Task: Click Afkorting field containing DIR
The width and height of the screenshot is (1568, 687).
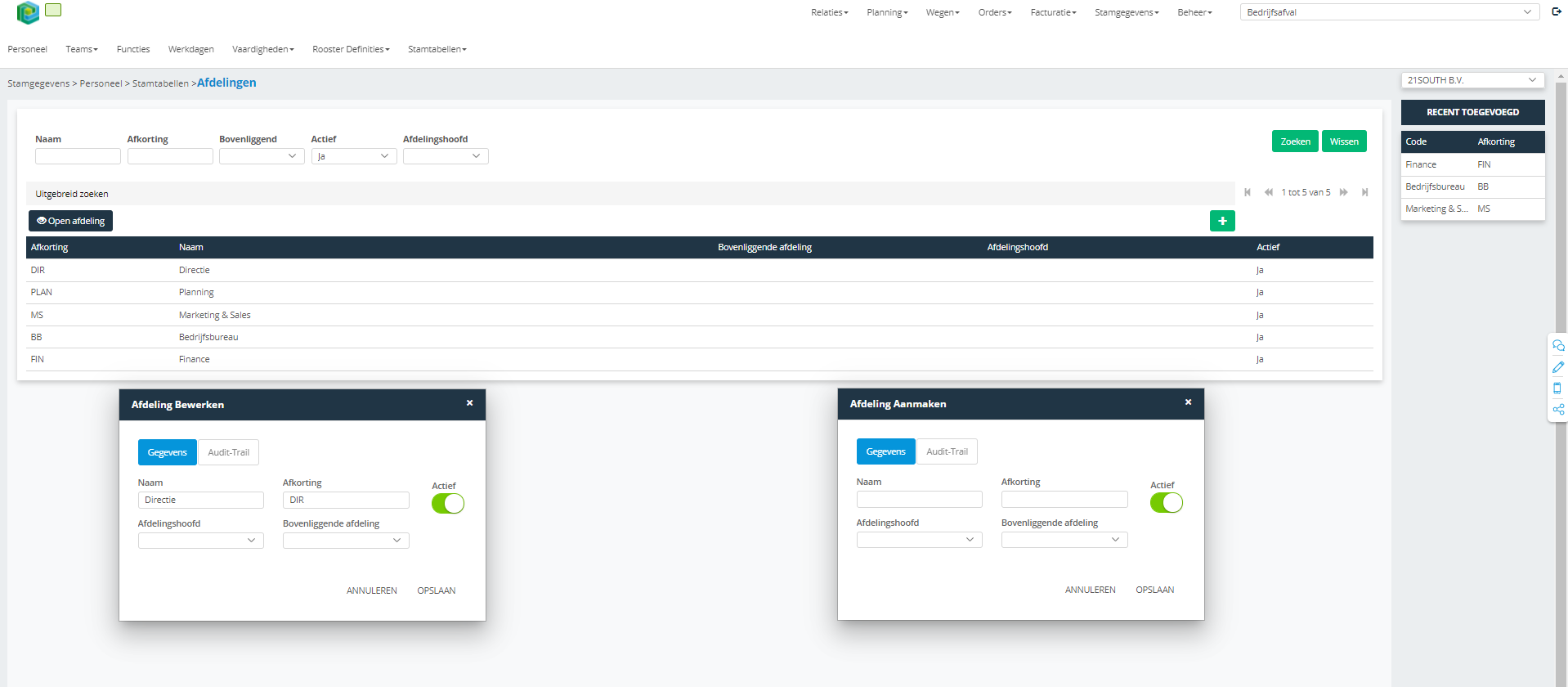Action: click(x=346, y=500)
